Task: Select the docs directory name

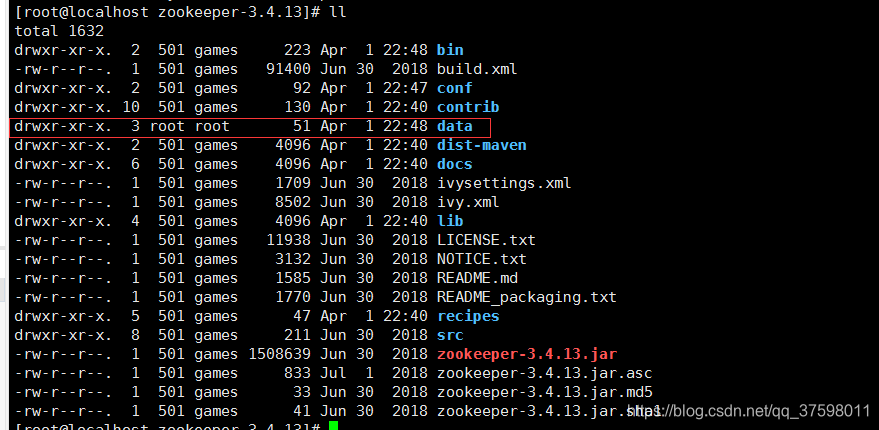Action: (455, 164)
